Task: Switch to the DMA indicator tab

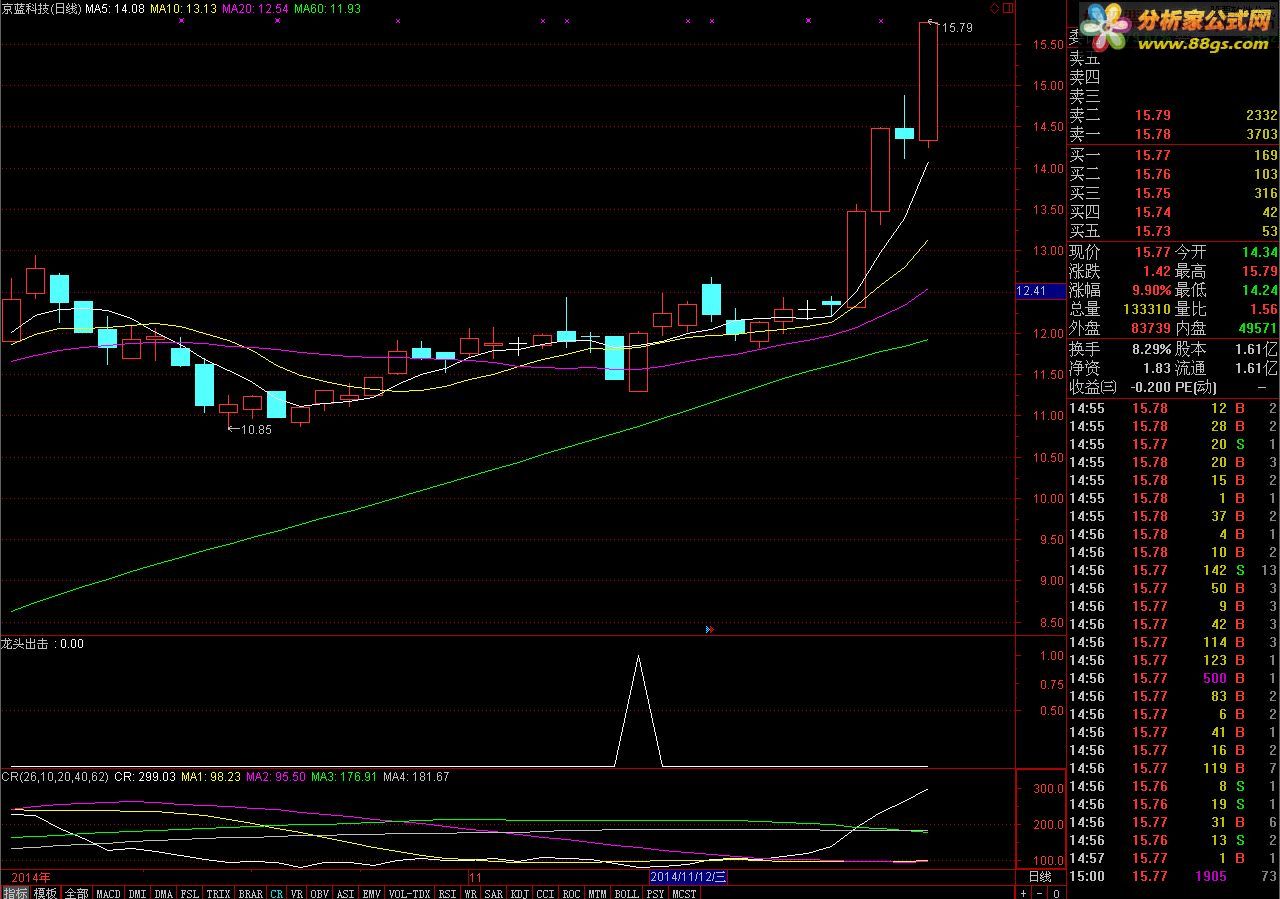Action: point(164,892)
